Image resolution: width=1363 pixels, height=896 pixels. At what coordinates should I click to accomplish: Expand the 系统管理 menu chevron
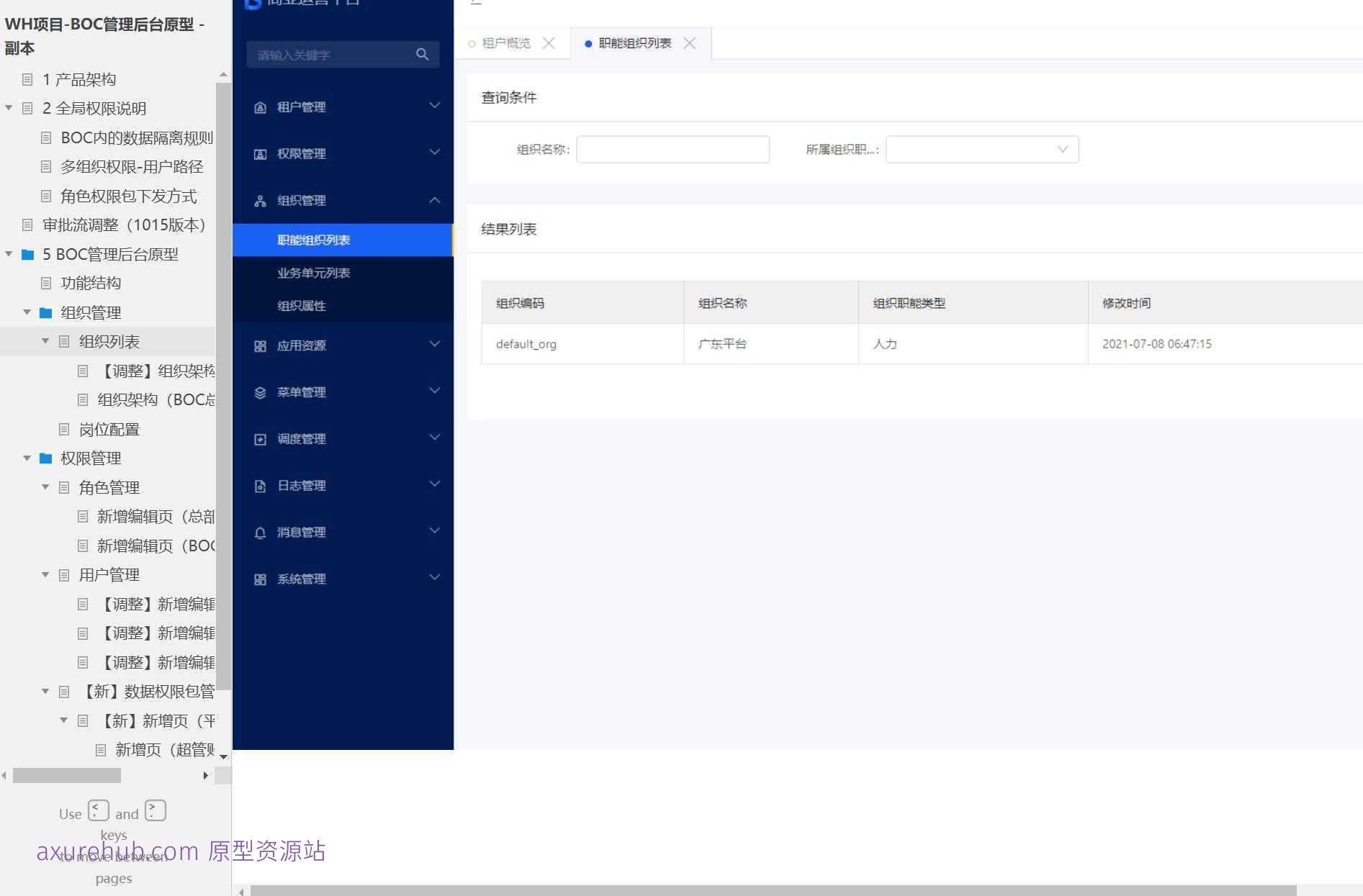click(x=433, y=577)
